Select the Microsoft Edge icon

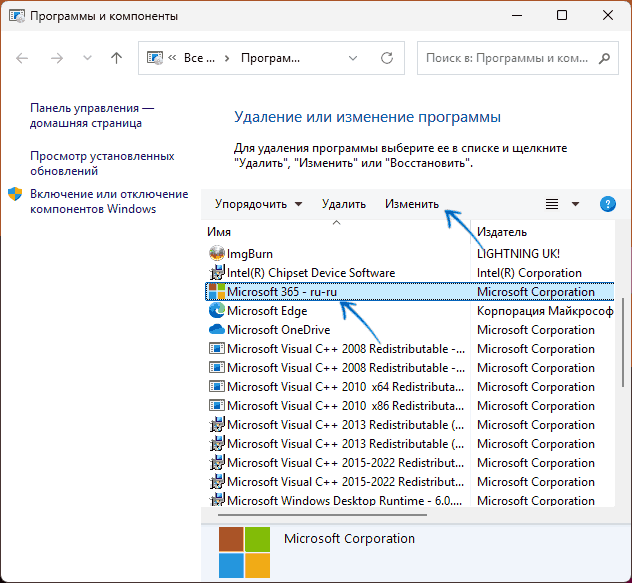pos(217,310)
